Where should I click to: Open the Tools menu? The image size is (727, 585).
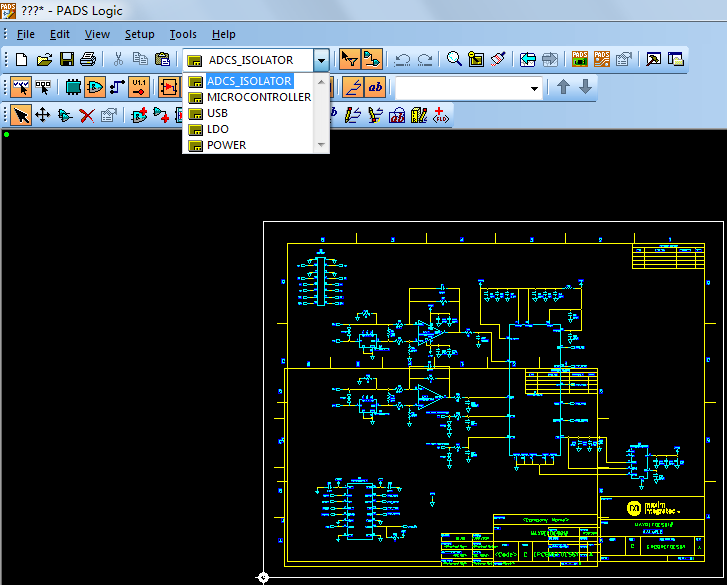tap(183, 34)
